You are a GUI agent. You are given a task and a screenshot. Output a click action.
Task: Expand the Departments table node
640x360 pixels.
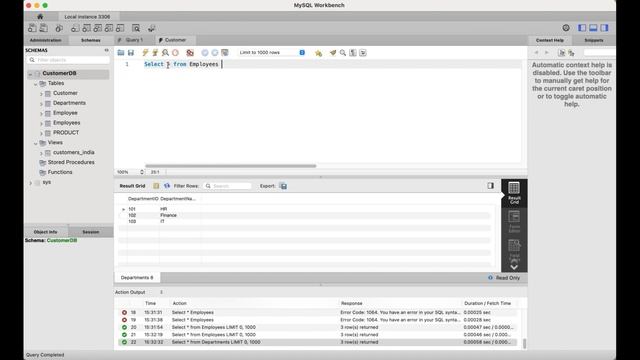(x=41, y=104)
